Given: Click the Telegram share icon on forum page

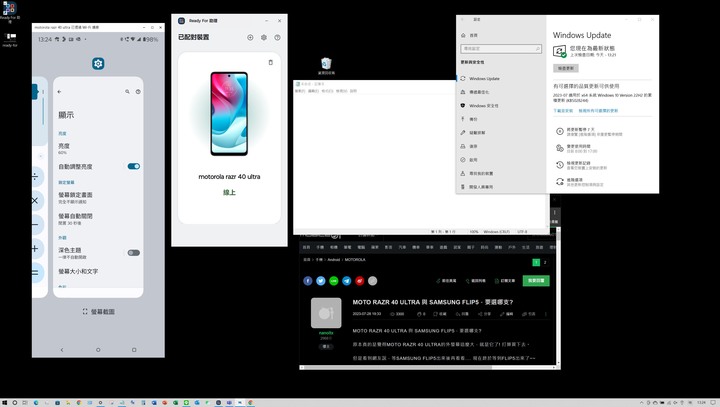Looking at the screenshot, I should click(x=347, y=281).
